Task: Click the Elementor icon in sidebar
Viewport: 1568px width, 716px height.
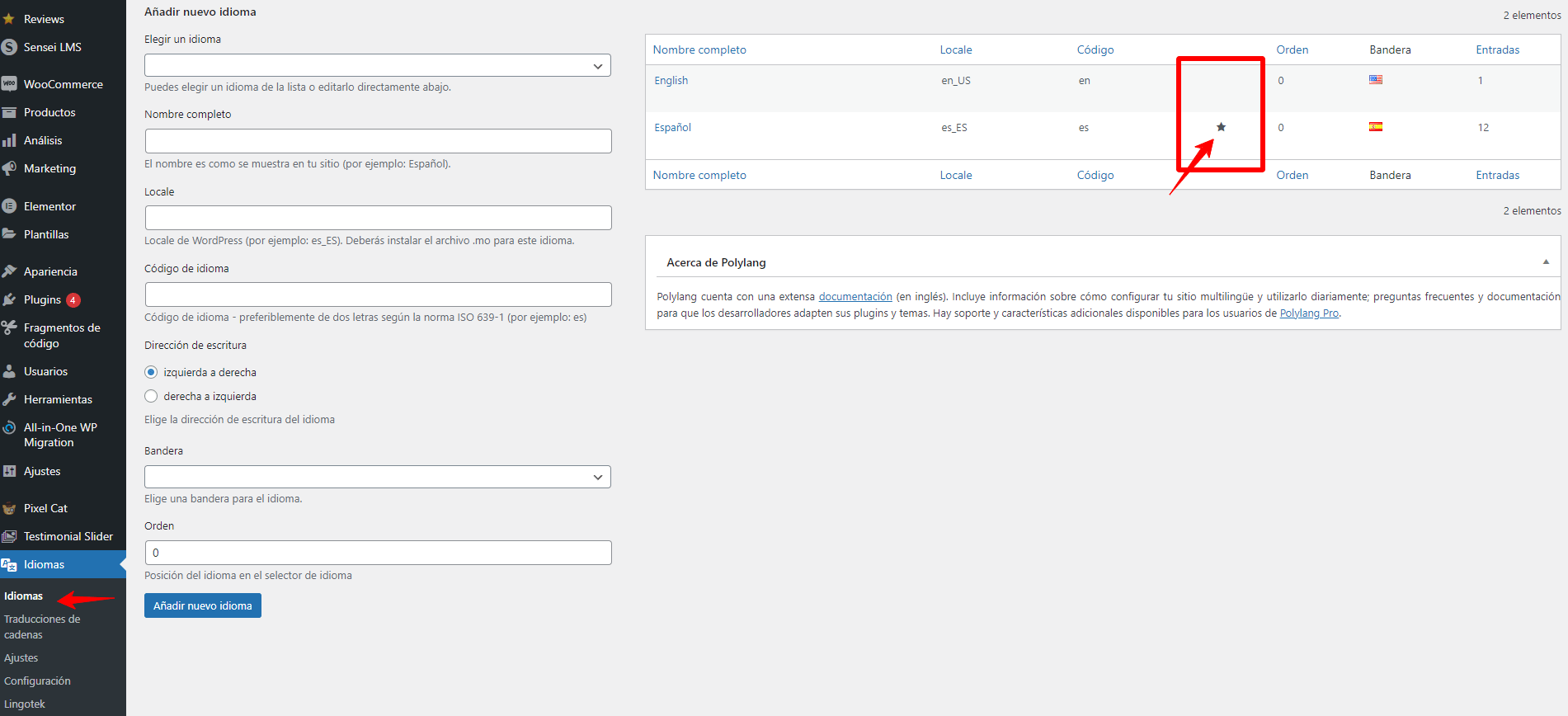Action: pyautogui.click(x=9, y=206)
